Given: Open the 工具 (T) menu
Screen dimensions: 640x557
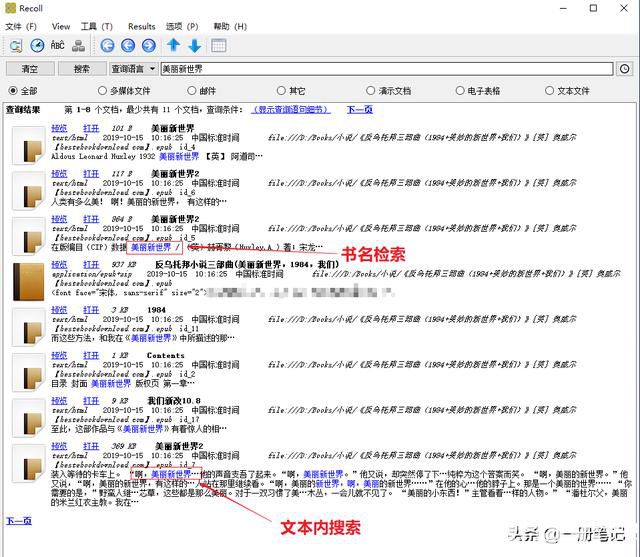Looking at the screenshot, I should click(96, 27).
